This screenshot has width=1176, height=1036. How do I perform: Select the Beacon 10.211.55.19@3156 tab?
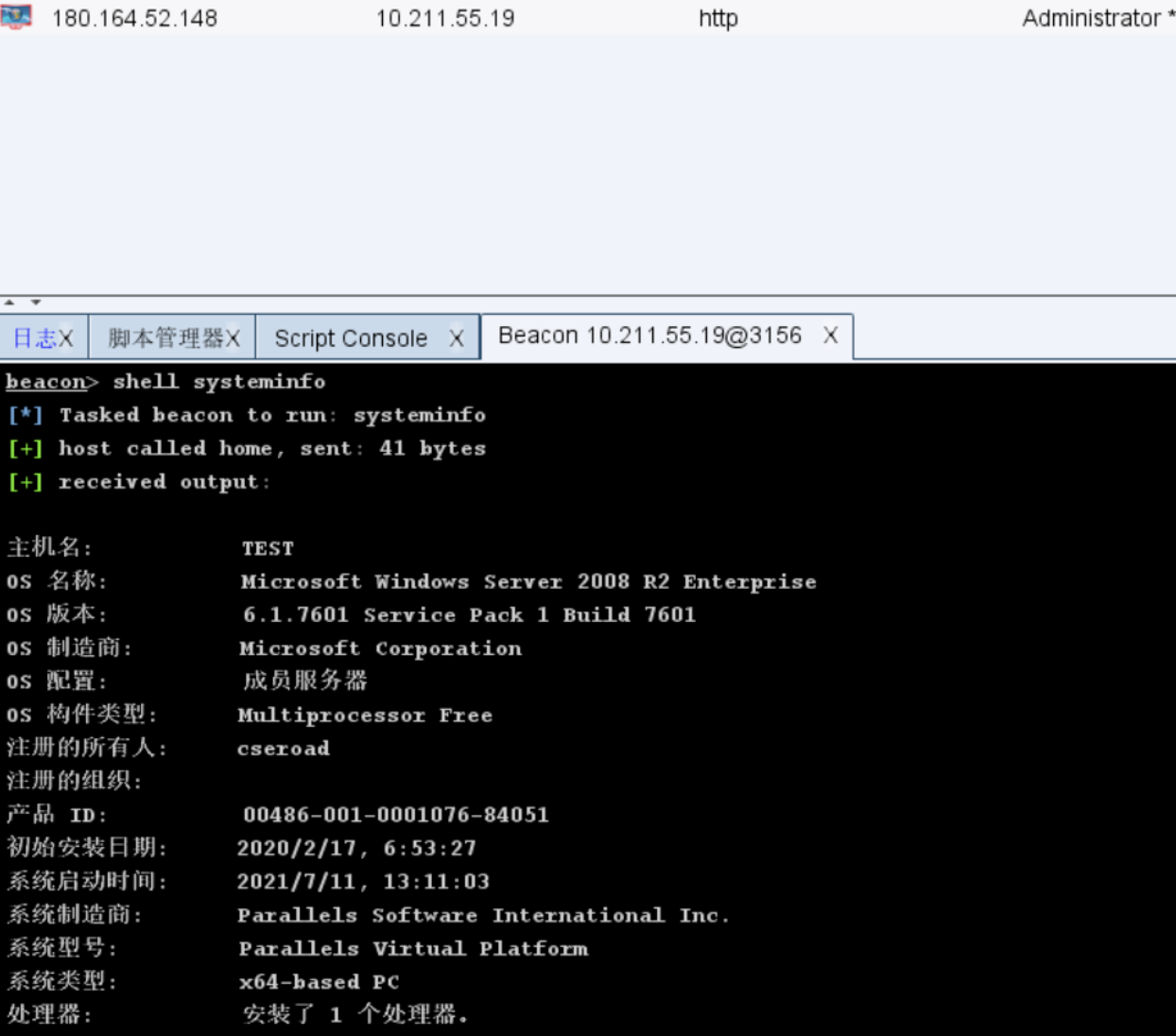click(x=649, y=336)
